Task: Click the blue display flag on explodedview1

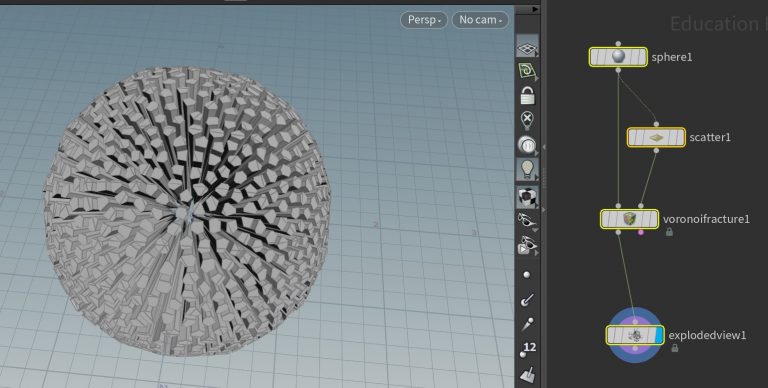Action: pyautogui.click(x=659, y=336)
